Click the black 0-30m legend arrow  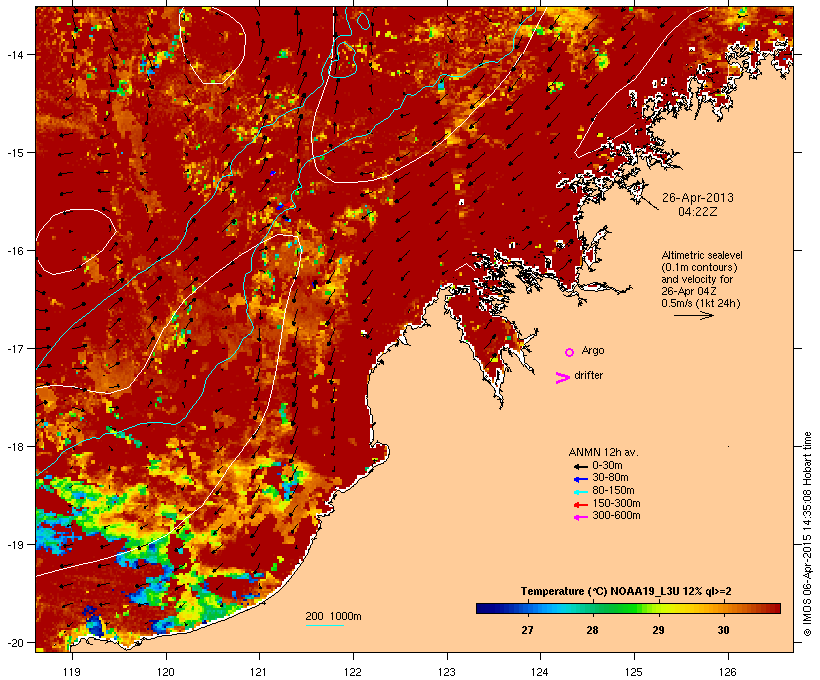581,466
